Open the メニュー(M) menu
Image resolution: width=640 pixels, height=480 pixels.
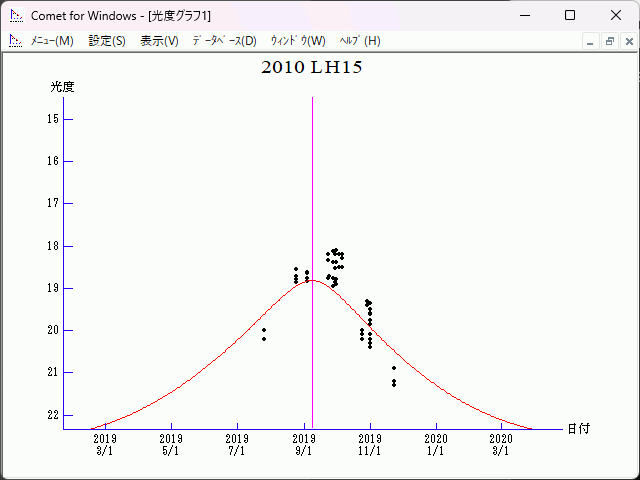pyautogui.click(x=52, y=41)
